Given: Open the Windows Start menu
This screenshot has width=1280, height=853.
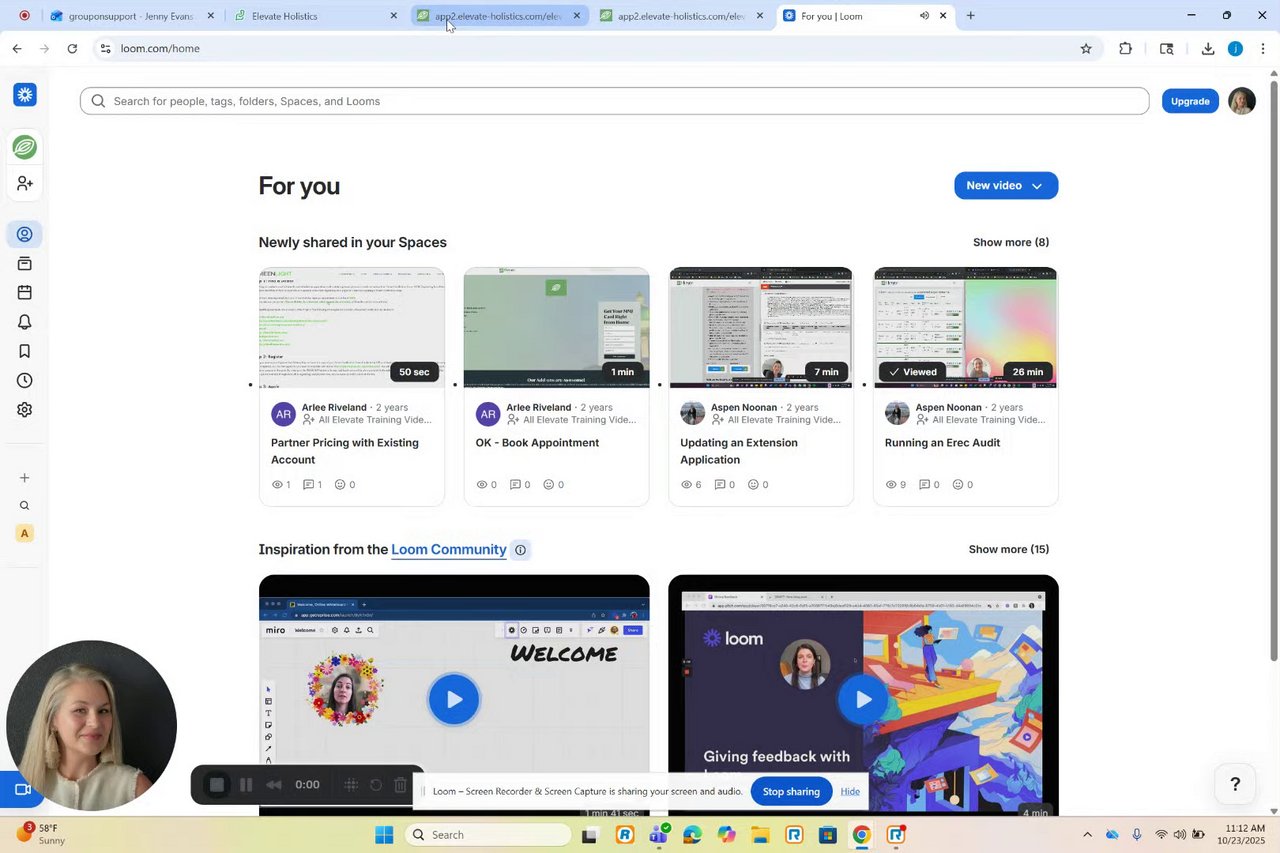Looking at the screenshot, I should click(384, 835).
